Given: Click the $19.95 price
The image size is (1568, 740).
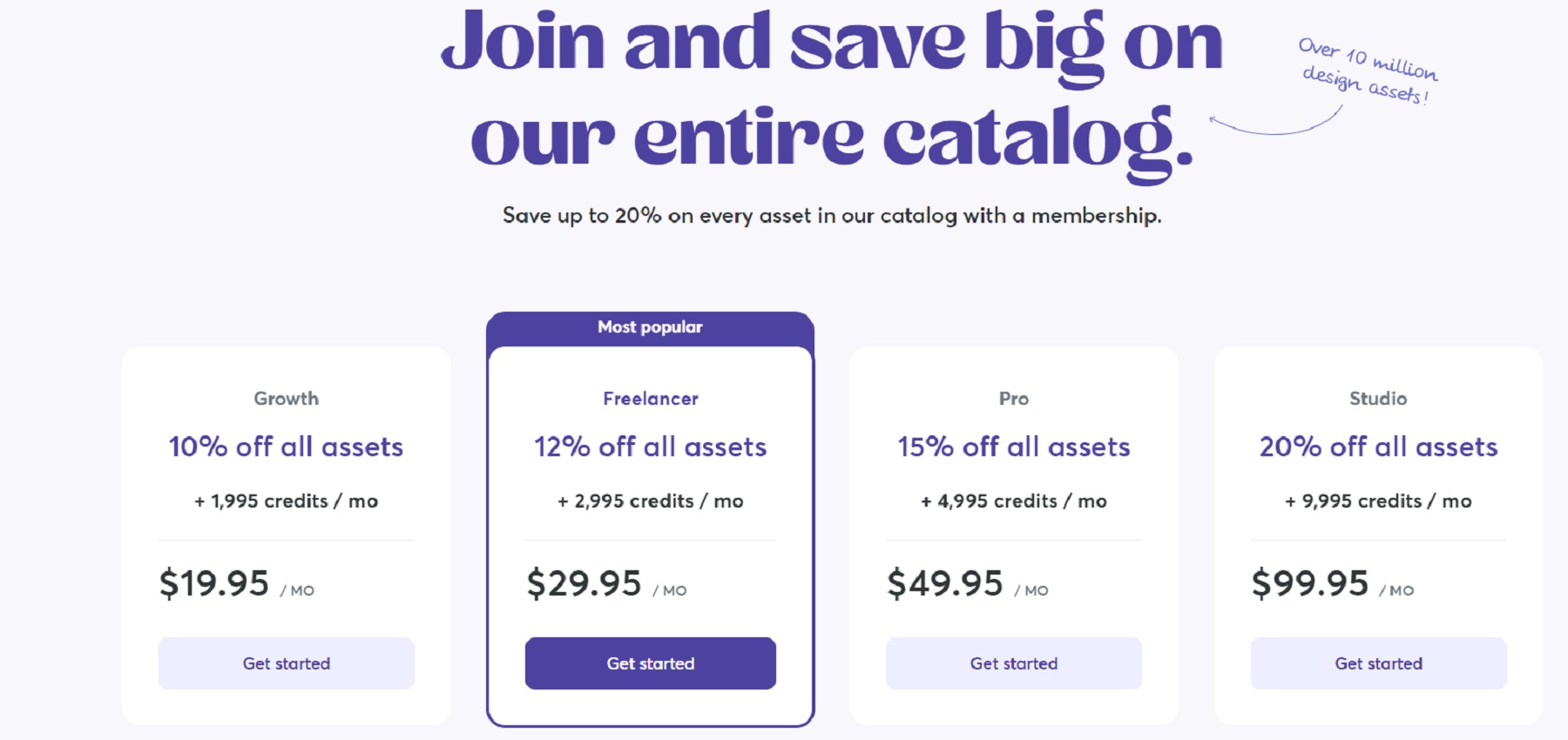Looking at the screenshot, I should click(214, 582).
